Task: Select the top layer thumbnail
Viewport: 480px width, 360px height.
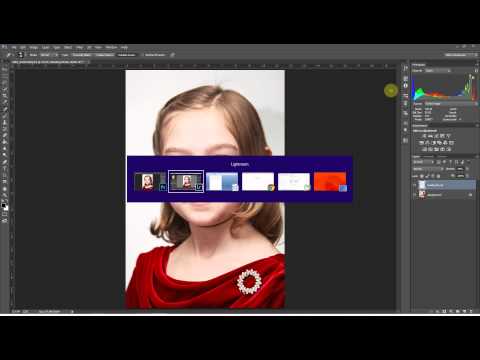Action: [422, 185]
